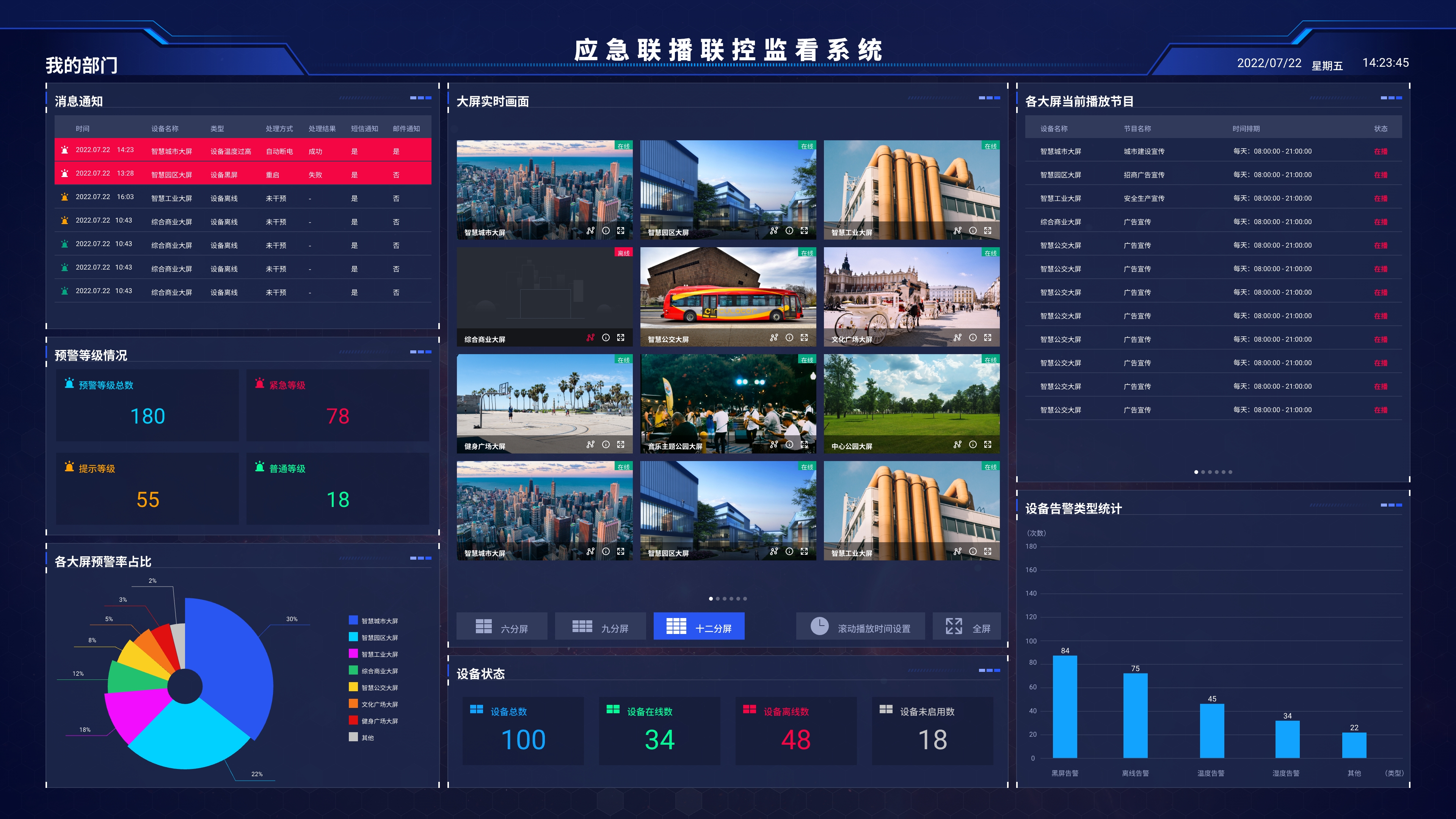
Task: Show info icon on 音乐主题公园大屏 tile
Action: click(789, 444)
